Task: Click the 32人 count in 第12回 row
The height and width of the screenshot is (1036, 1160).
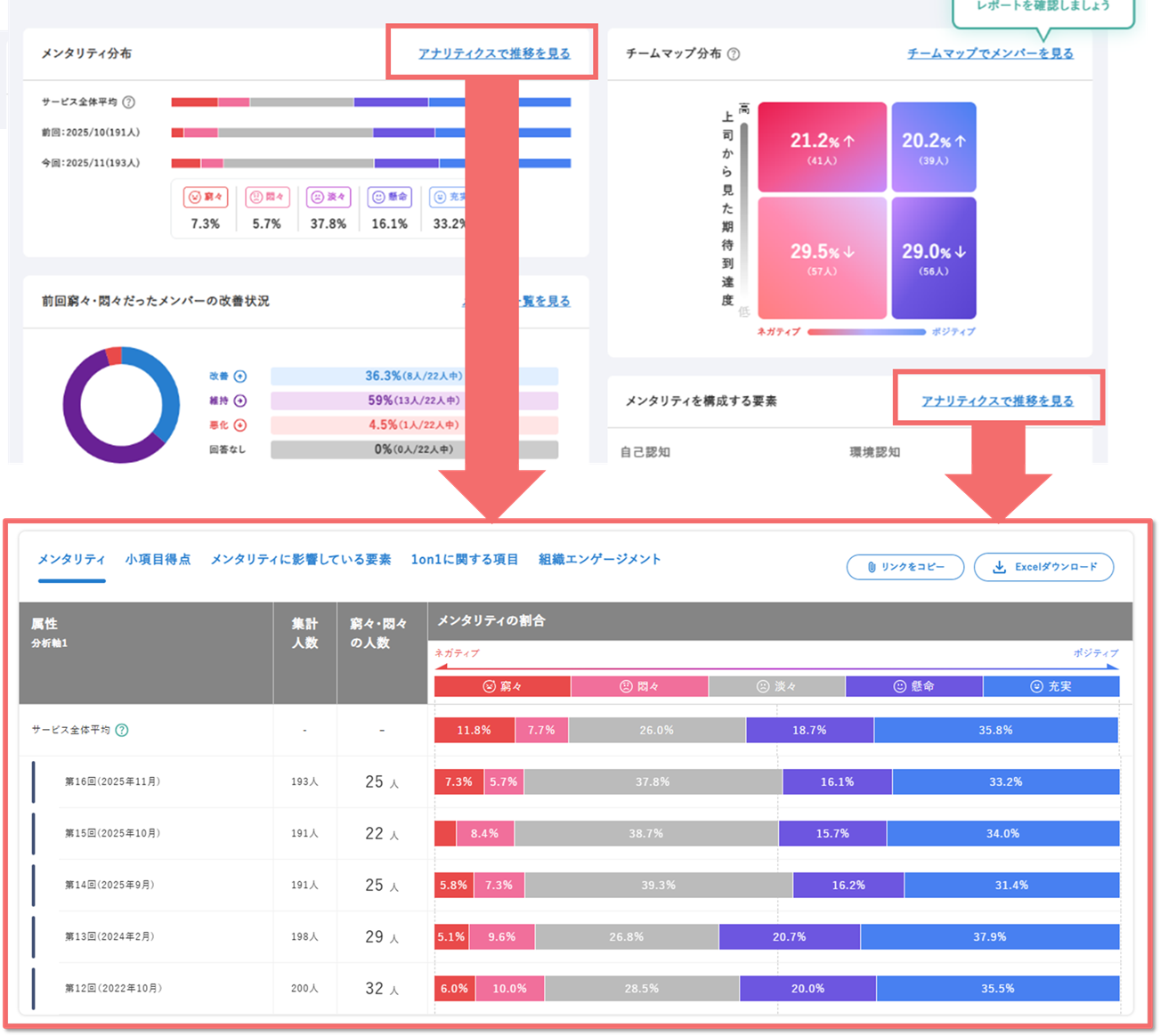Action: pyautogui.click(x=382, y=989)
